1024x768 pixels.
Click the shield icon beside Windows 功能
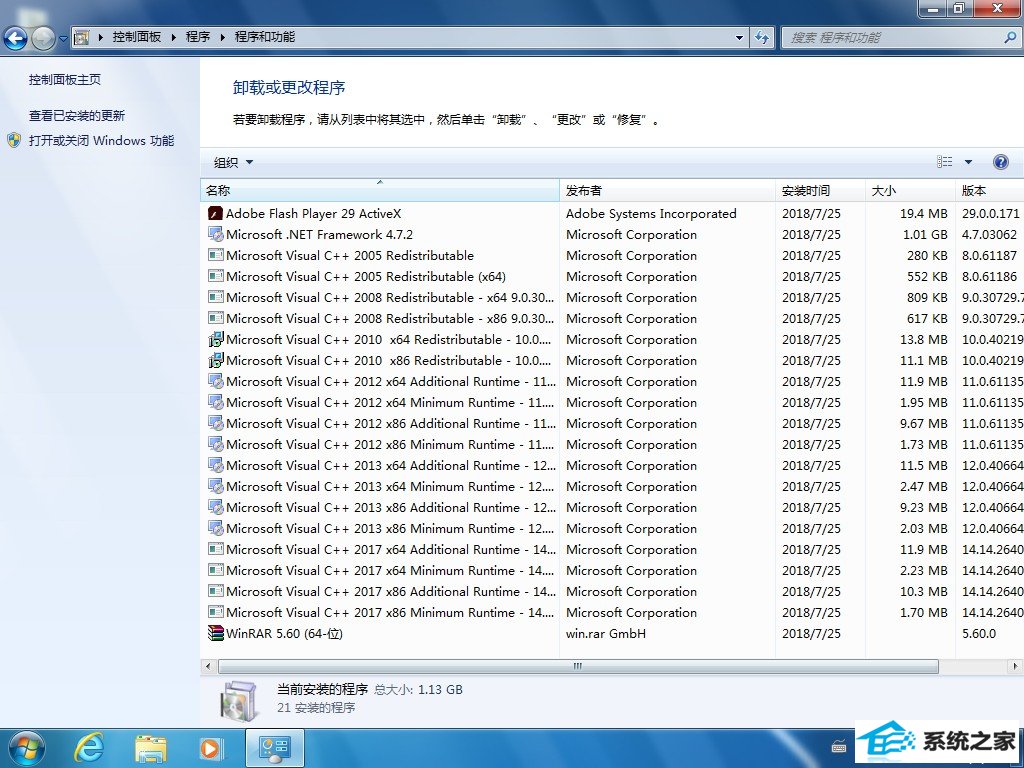coord(14,140)
